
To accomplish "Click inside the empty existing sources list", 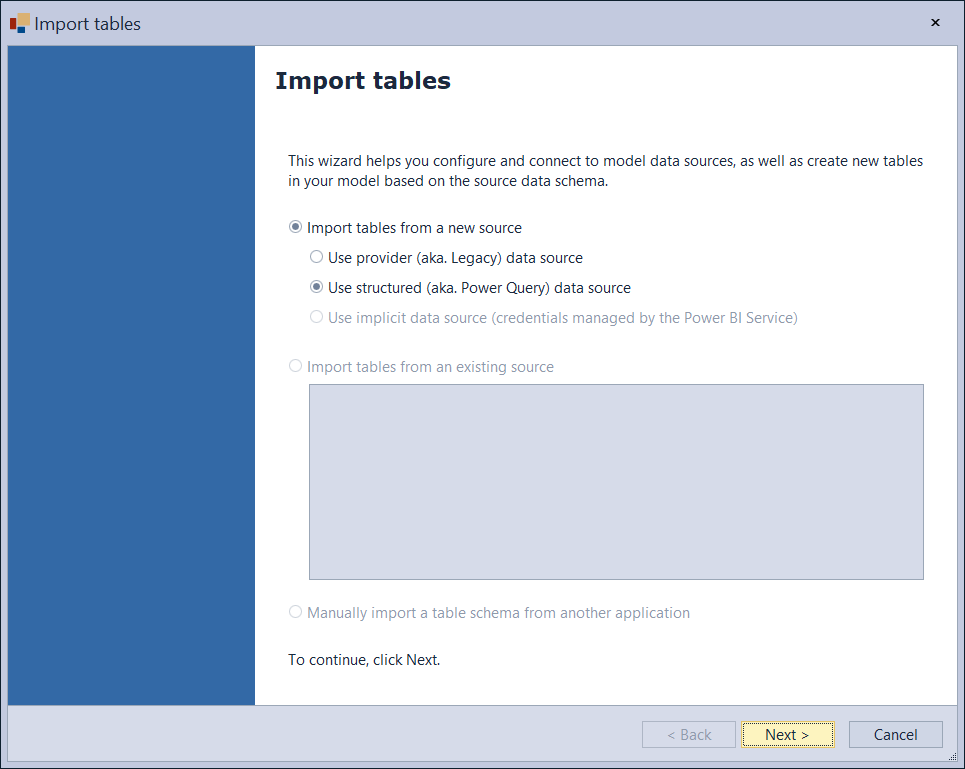I will [615, 481].
